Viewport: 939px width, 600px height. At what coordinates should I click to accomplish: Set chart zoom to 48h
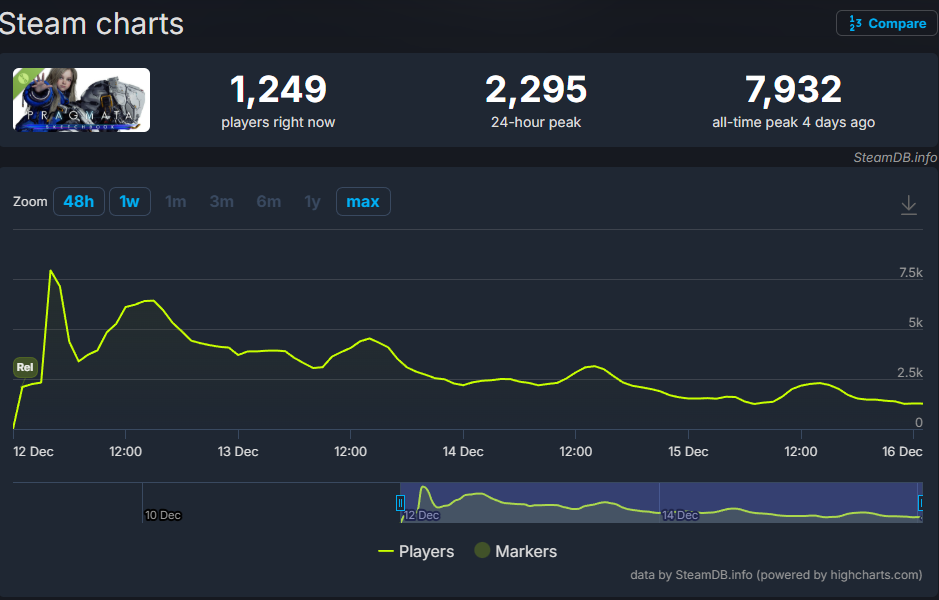point(79,201)
